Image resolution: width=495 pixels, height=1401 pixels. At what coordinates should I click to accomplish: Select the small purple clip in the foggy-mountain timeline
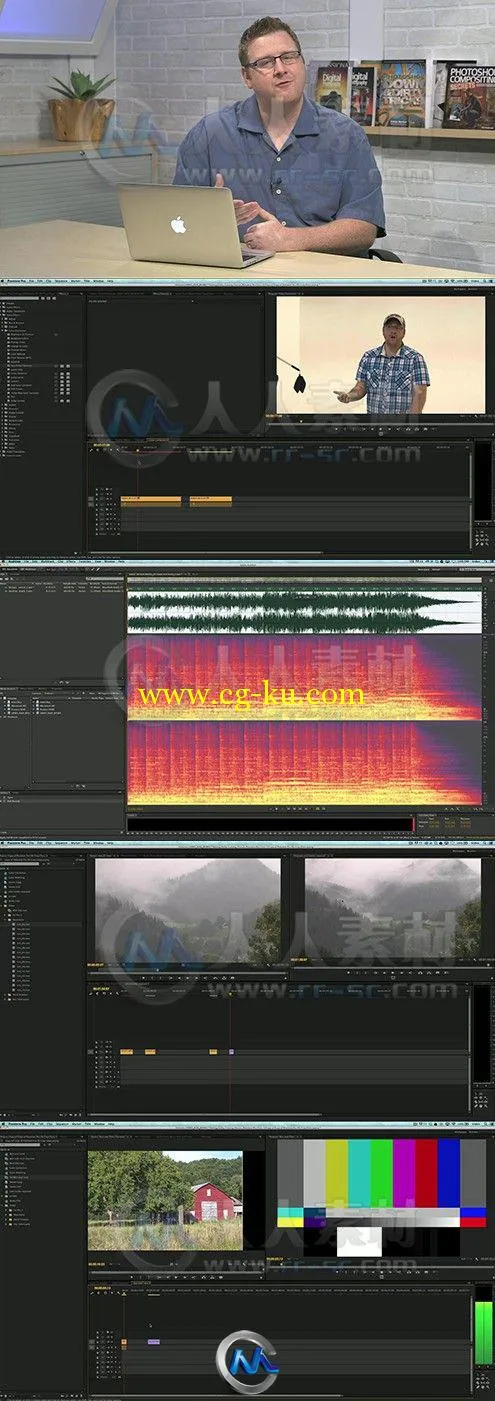(231, 1051)
